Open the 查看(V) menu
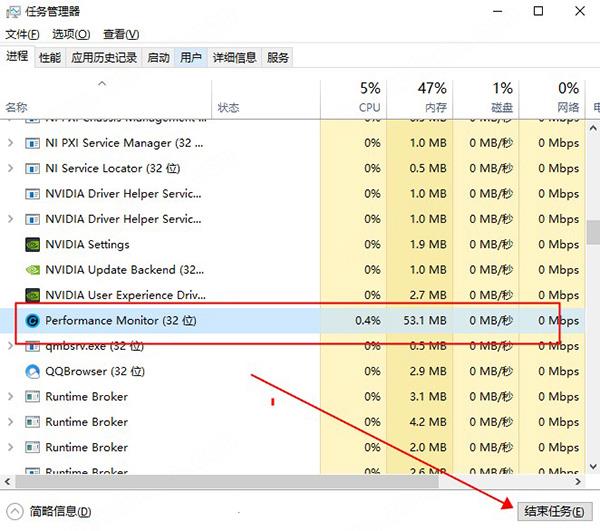 (x=121, y=34)
